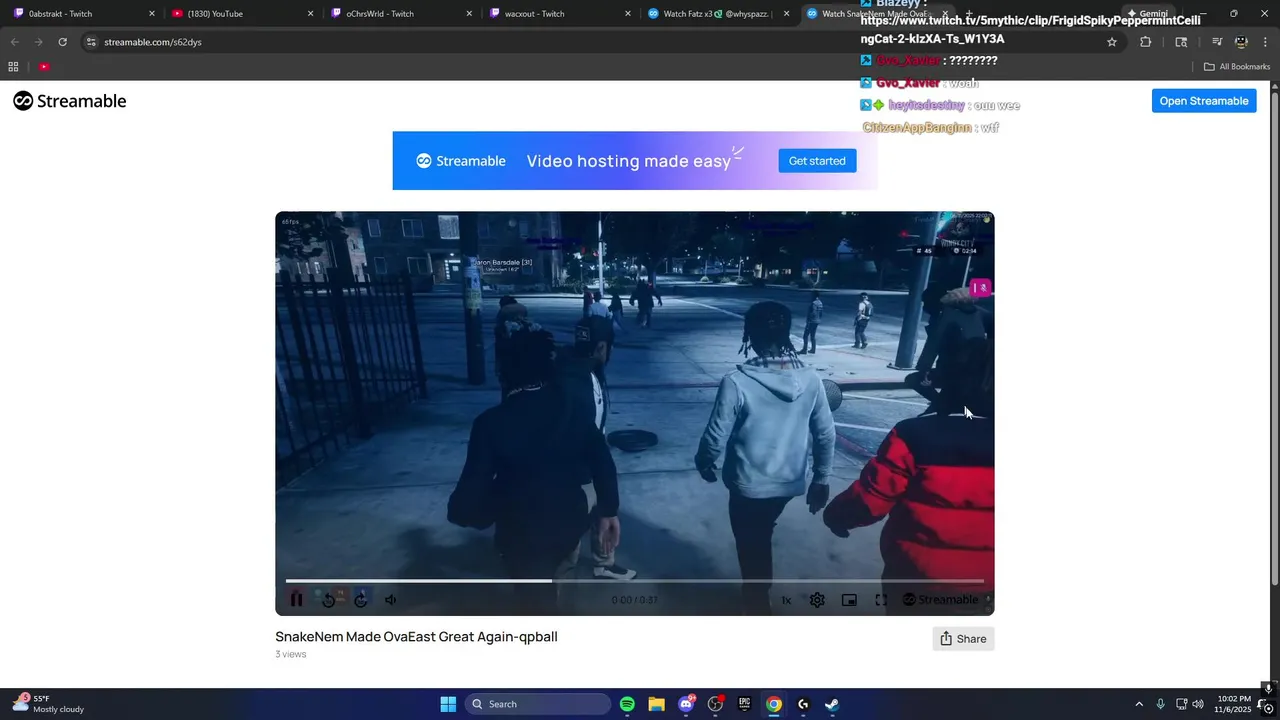Screen dimensions: 1280x720
Task: View site information icon in address bar
Action: [91, 42]
